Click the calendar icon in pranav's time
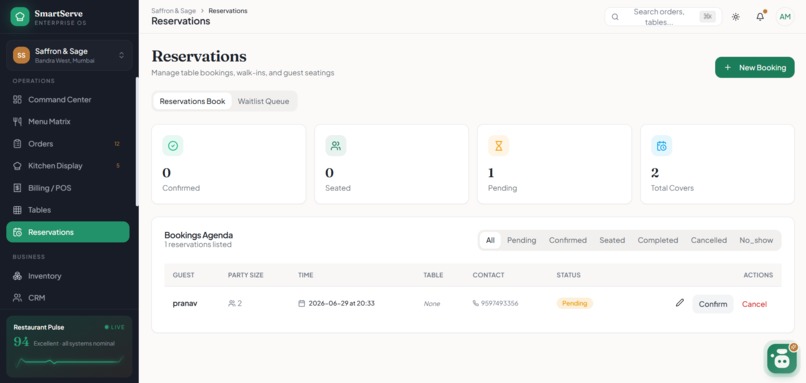Image resolution: width=806 pixels, height=383 pixels. (x=302, y=303)
